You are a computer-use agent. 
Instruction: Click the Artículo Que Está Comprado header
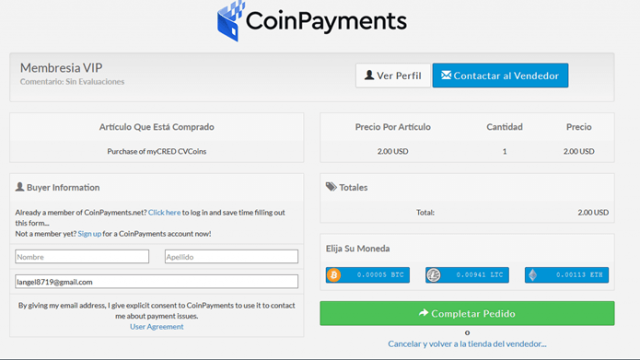click(x=157, y=127)
